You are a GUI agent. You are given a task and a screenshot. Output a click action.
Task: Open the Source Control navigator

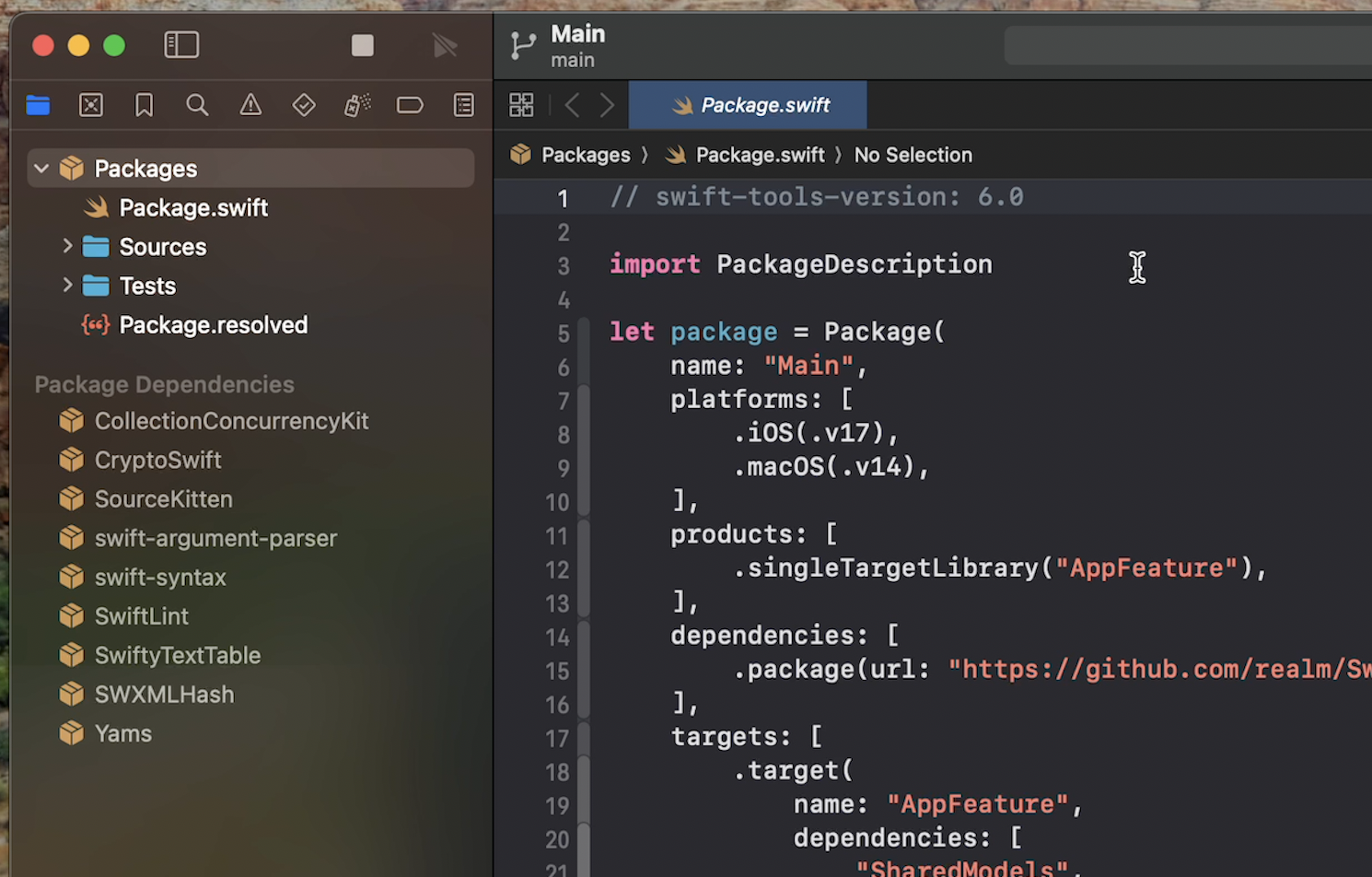(x=91, y=106)
